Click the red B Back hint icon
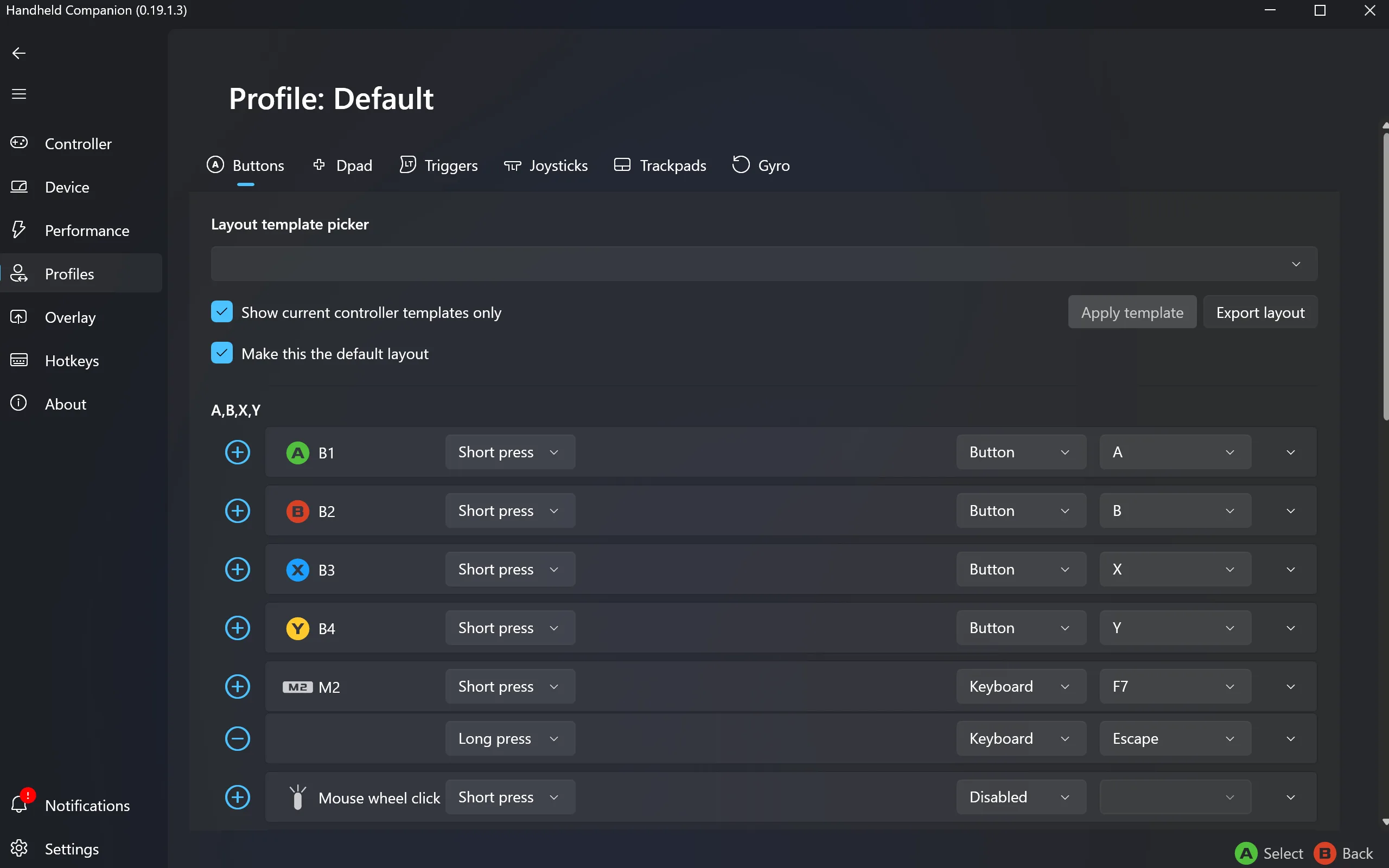Viewport: 1389px width, 868px height. [x=1326, y=854]
